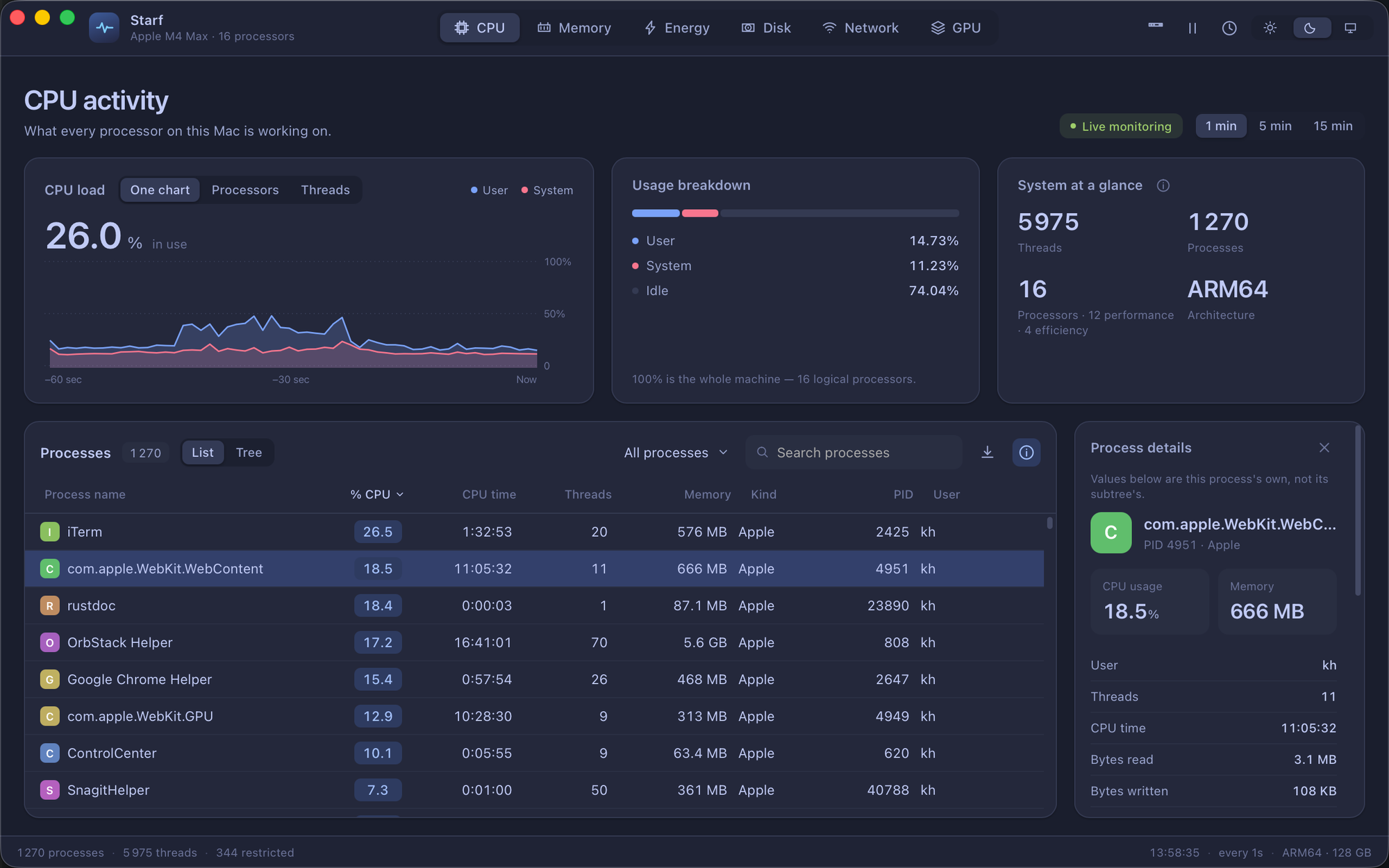The image size is (1389, 868).
Task: Choose the system theme monitor icon
Action: (x=1350, y=28)
